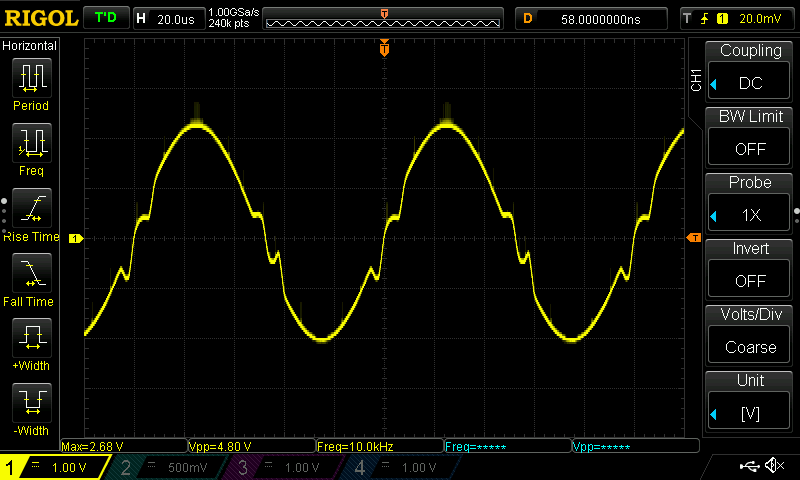Open the Coupling DC selector
Image resolution: width=800 pixels, height=480 pixels.
[751, 71]
